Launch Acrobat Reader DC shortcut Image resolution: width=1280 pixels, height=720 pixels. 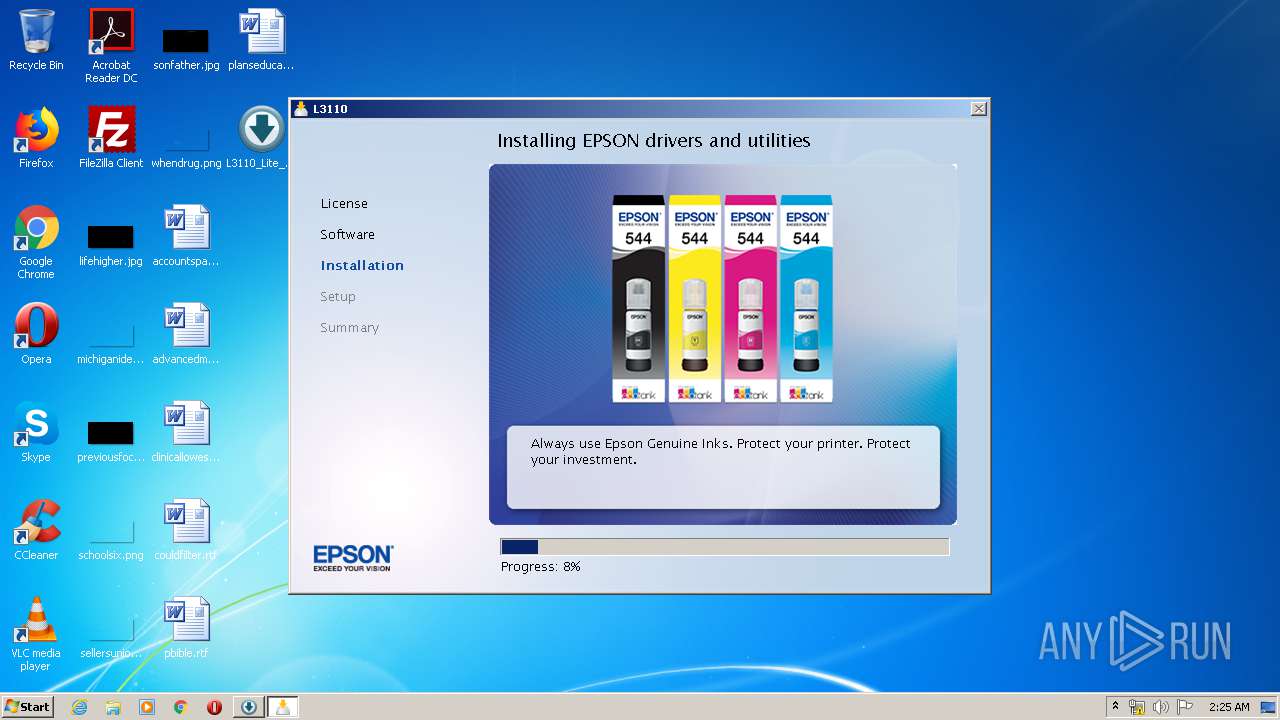point(111,45)
